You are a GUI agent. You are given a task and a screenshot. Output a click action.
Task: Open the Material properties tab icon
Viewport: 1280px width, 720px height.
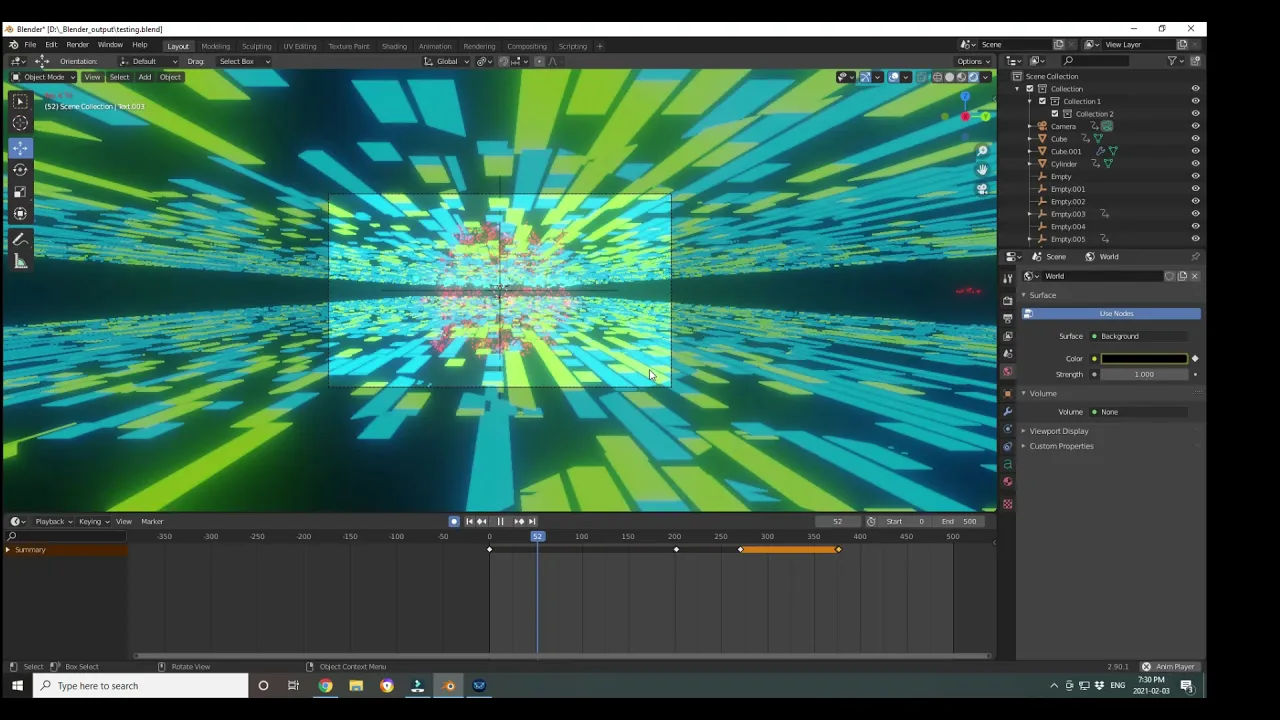(x=1007, y=482)
